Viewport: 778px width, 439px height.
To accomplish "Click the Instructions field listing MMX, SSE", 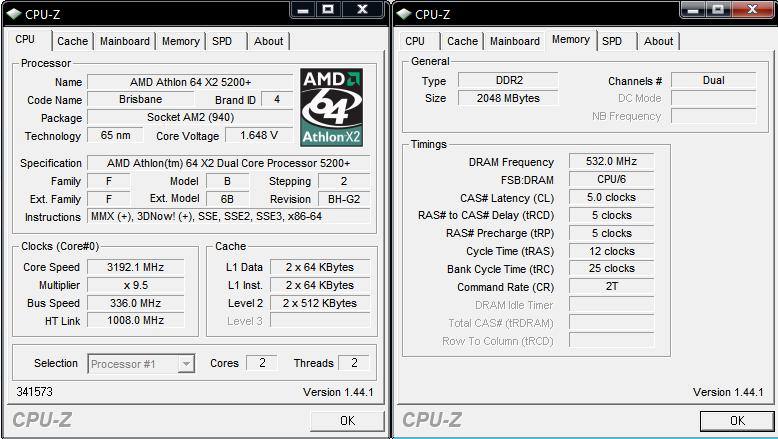I will 228,216.
